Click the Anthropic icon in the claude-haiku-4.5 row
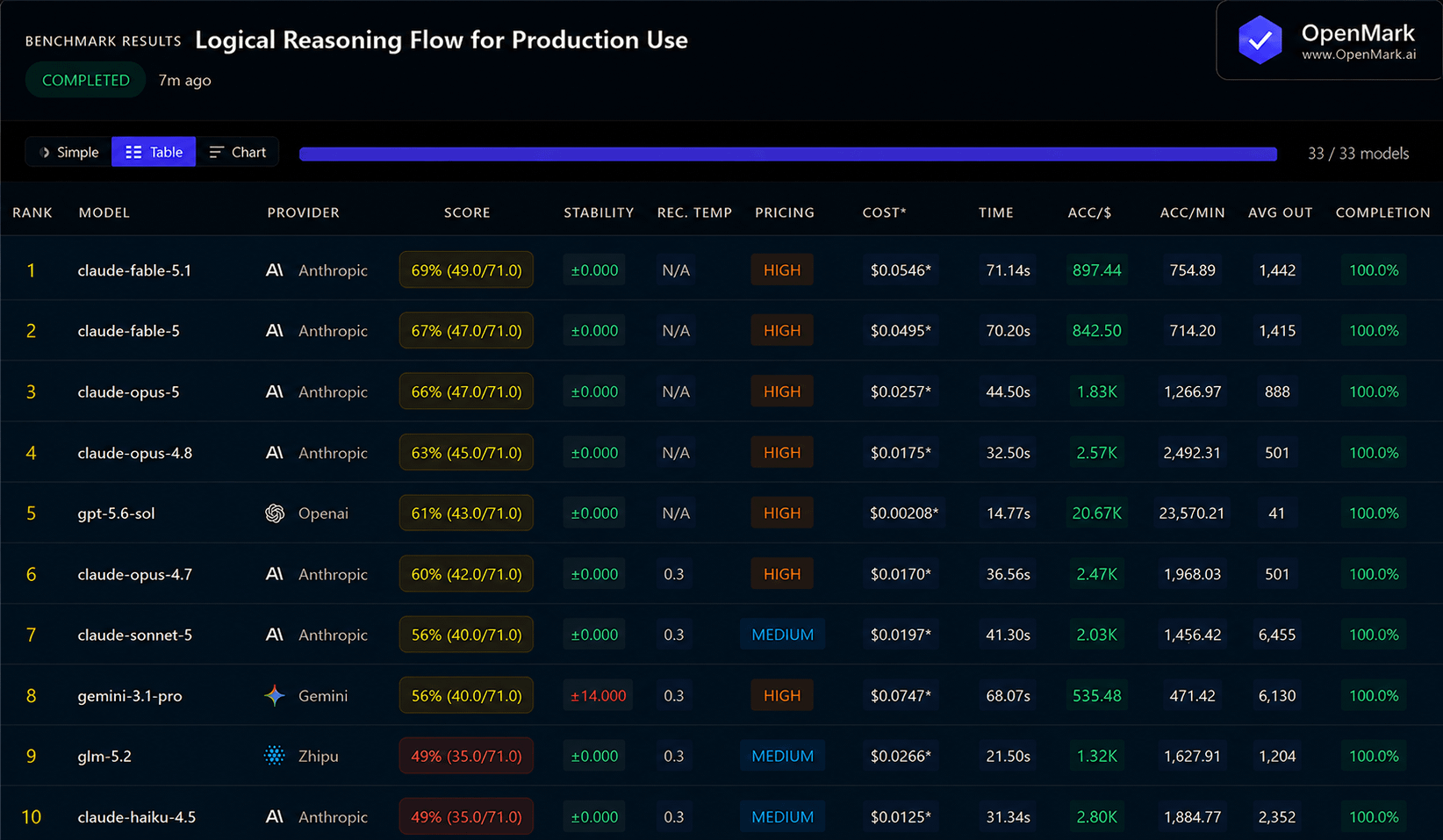The height and width of the screenshot is (840, 1443). click(275, 817)
